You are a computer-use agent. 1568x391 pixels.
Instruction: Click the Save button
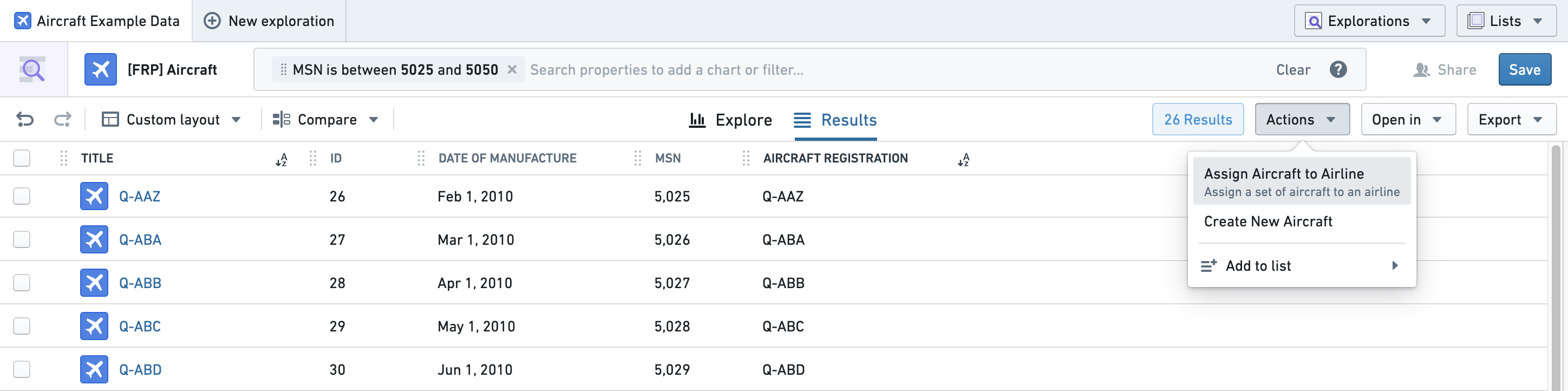[1525, 69]
